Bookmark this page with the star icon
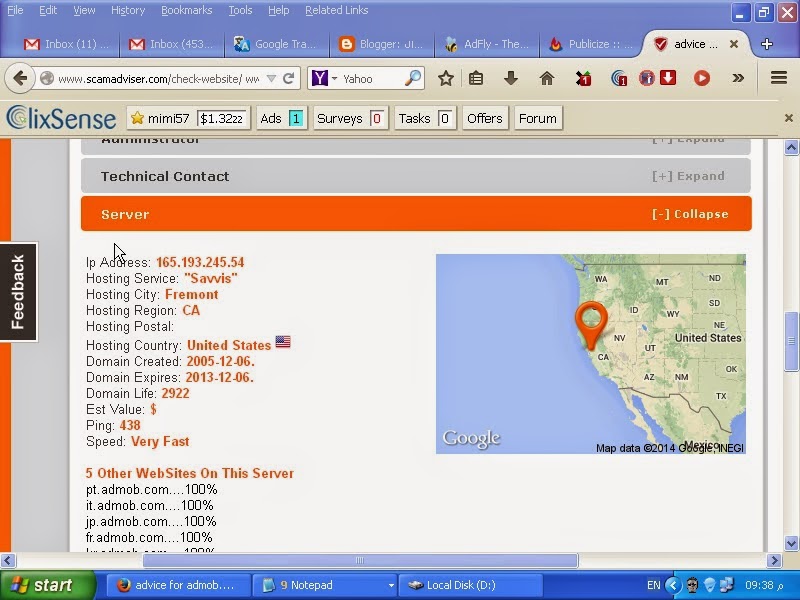The width and height of the screenshot is (800, 600). point(445,78)
